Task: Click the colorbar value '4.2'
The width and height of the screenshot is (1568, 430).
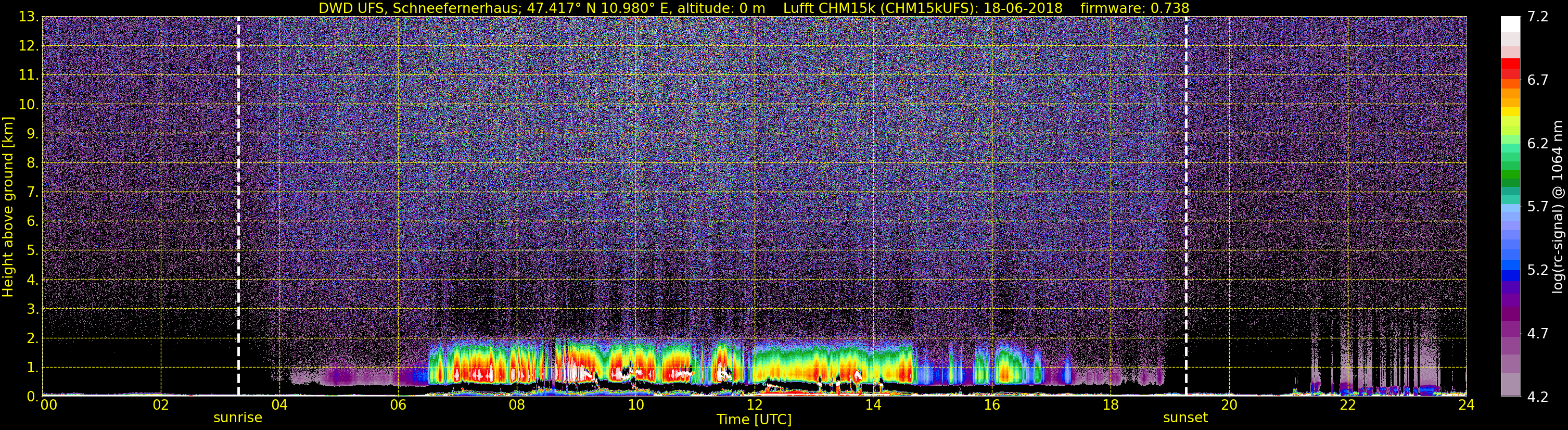Action: point(1538,397)
